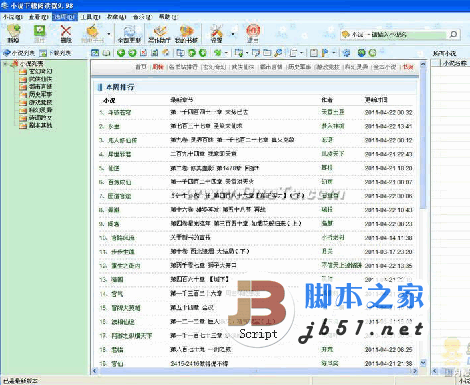Viewport: 470px width, 385px height.
Task: Click the globe icon in second toolbar
Action: tap(362, 53)
